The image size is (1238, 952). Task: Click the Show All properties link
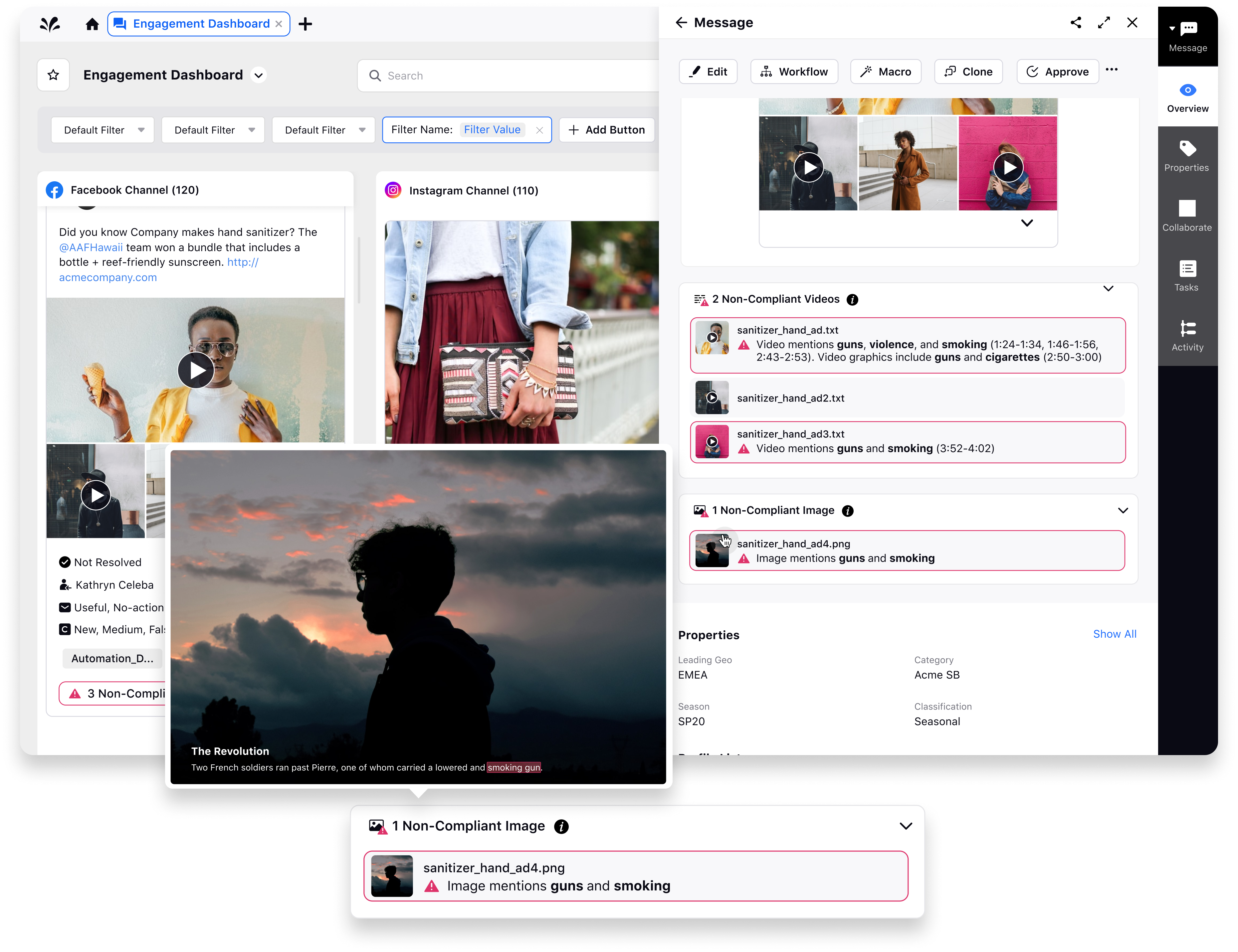click(x=1114, y=634)
